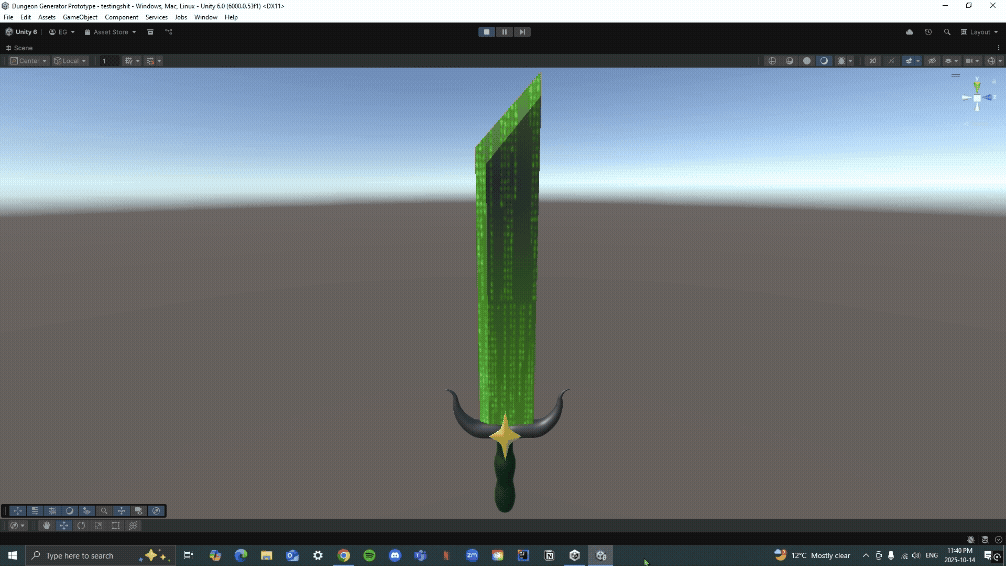The height and width of the screenshot is (566, 1006).
Task: Open Unity Cloud services icon
Action: (x=909, y=32)
